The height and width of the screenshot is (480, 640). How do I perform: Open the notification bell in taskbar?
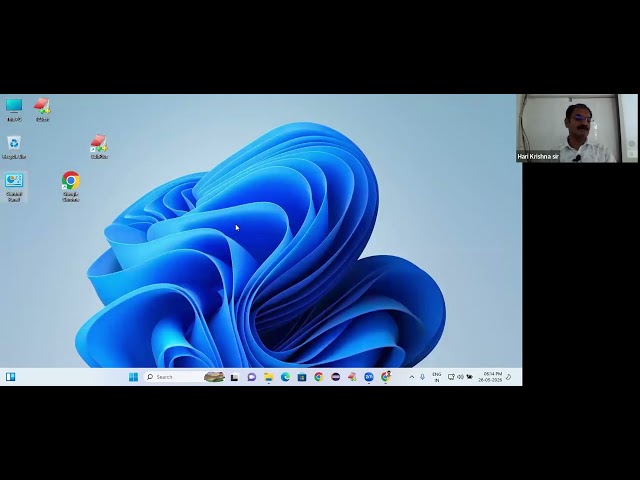509,377
